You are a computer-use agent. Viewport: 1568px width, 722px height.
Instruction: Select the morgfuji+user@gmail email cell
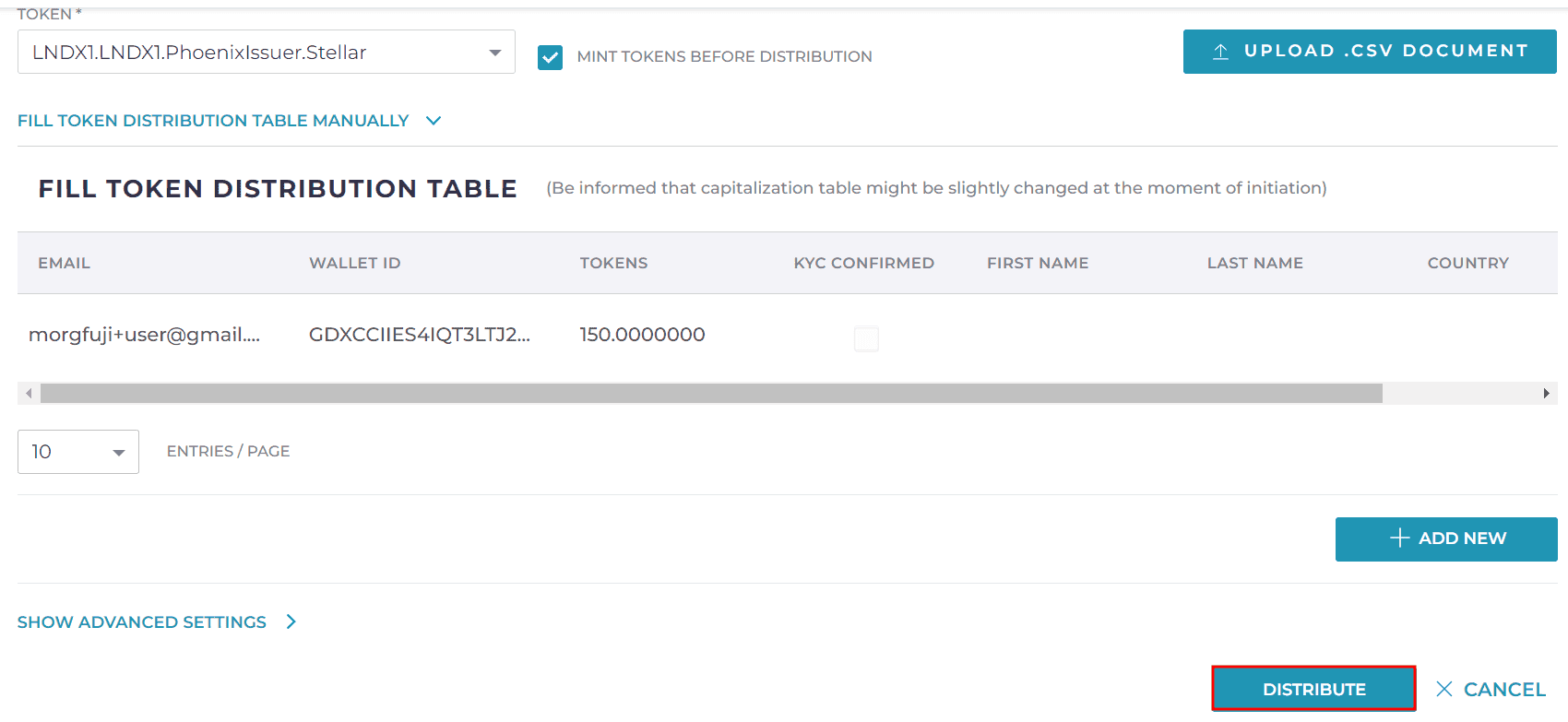(144, 335)
